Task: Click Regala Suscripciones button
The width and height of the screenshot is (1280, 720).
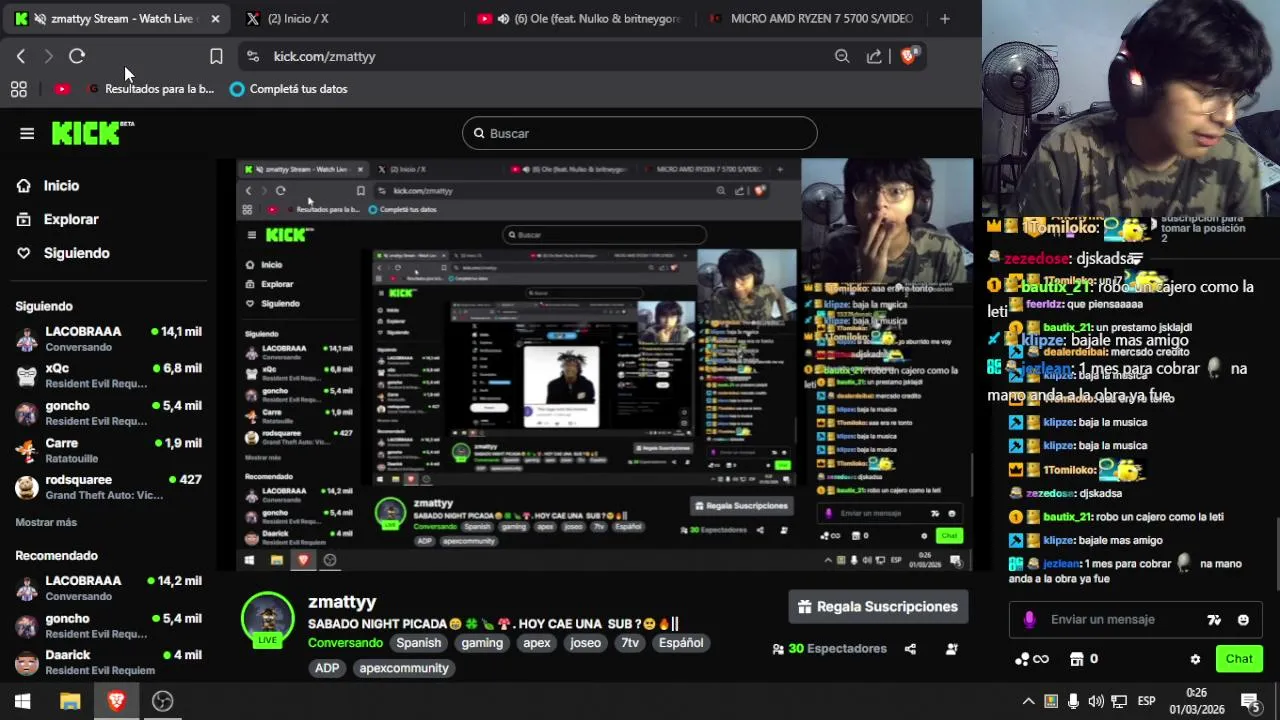Action: click(878, 607)
